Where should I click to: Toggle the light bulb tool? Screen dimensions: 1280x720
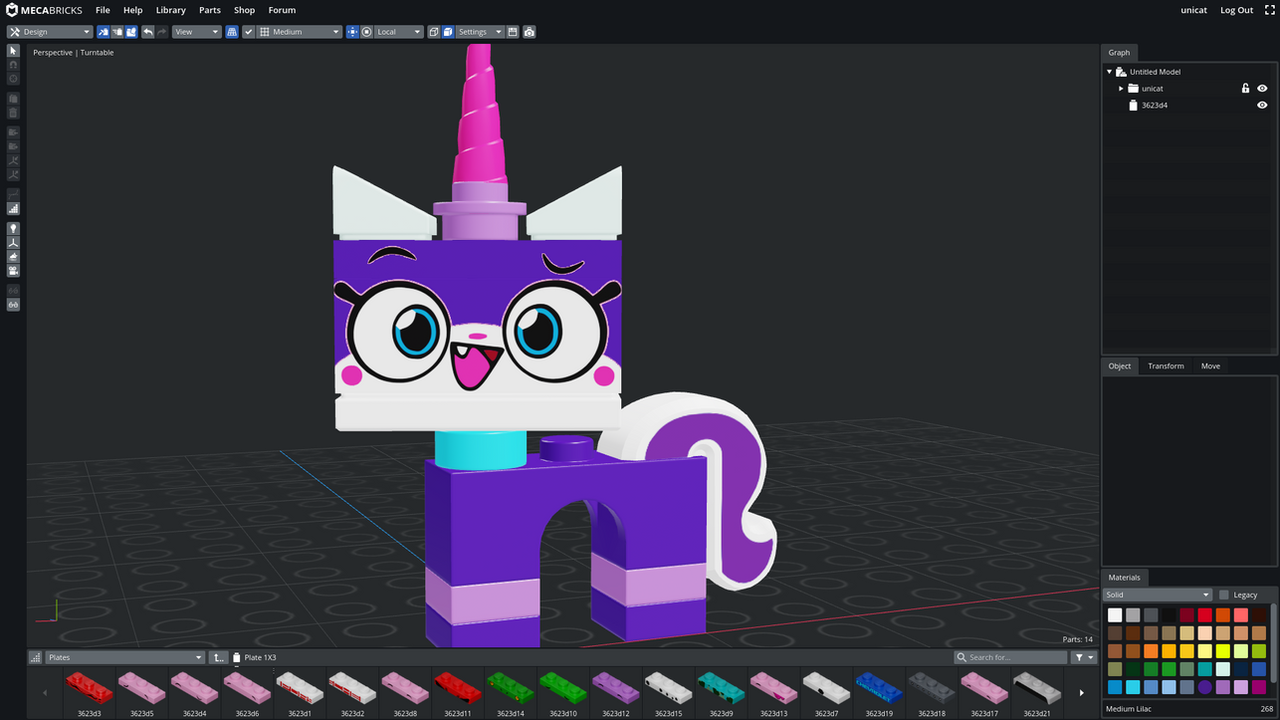pyautogui.click(x=13, y=229)
